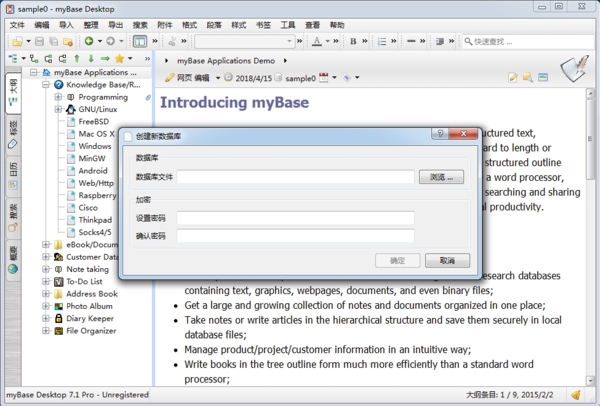Click the green move-down arrow

coord(91,59)
